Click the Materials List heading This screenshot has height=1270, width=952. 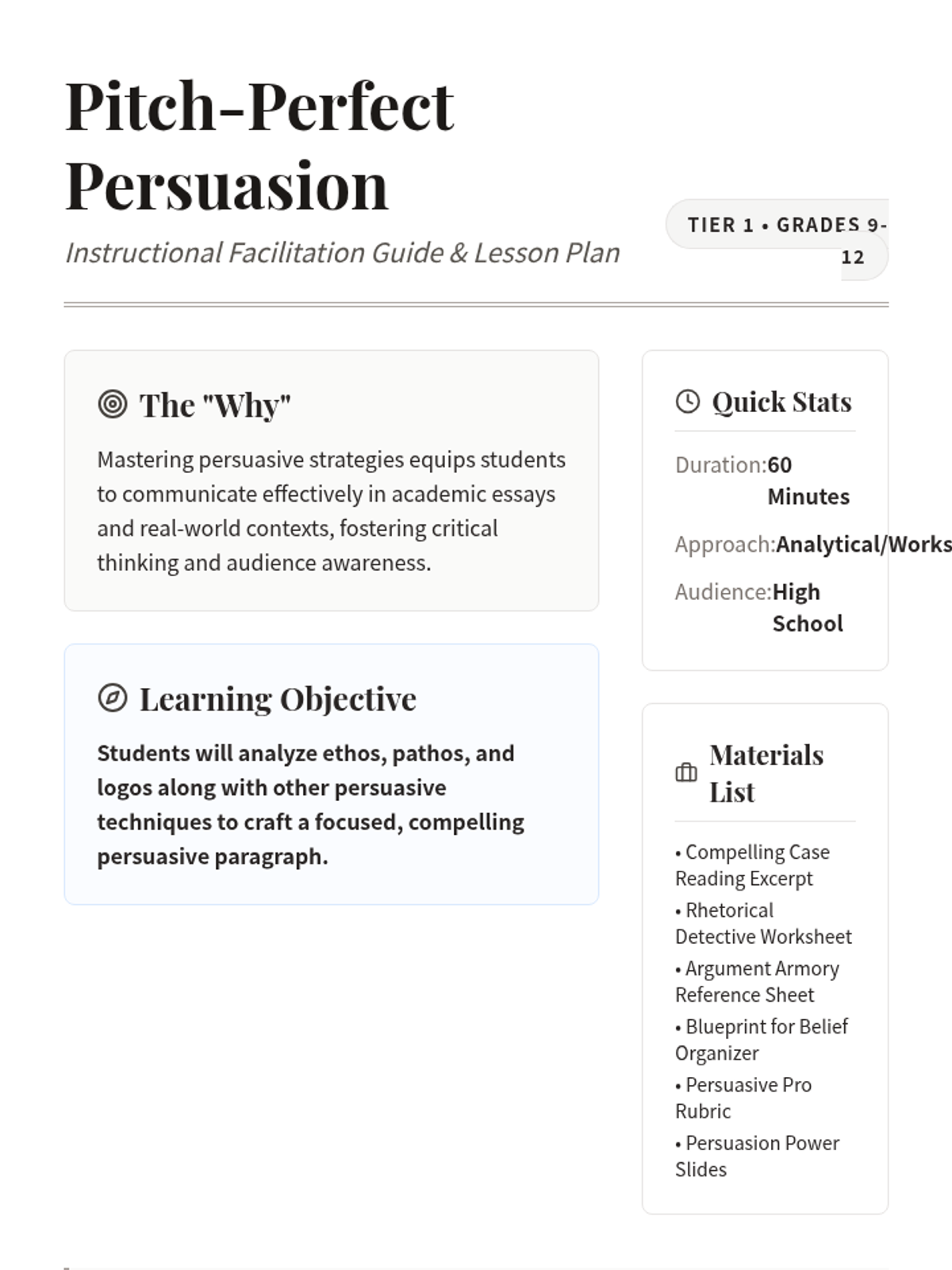pos(766,773)
